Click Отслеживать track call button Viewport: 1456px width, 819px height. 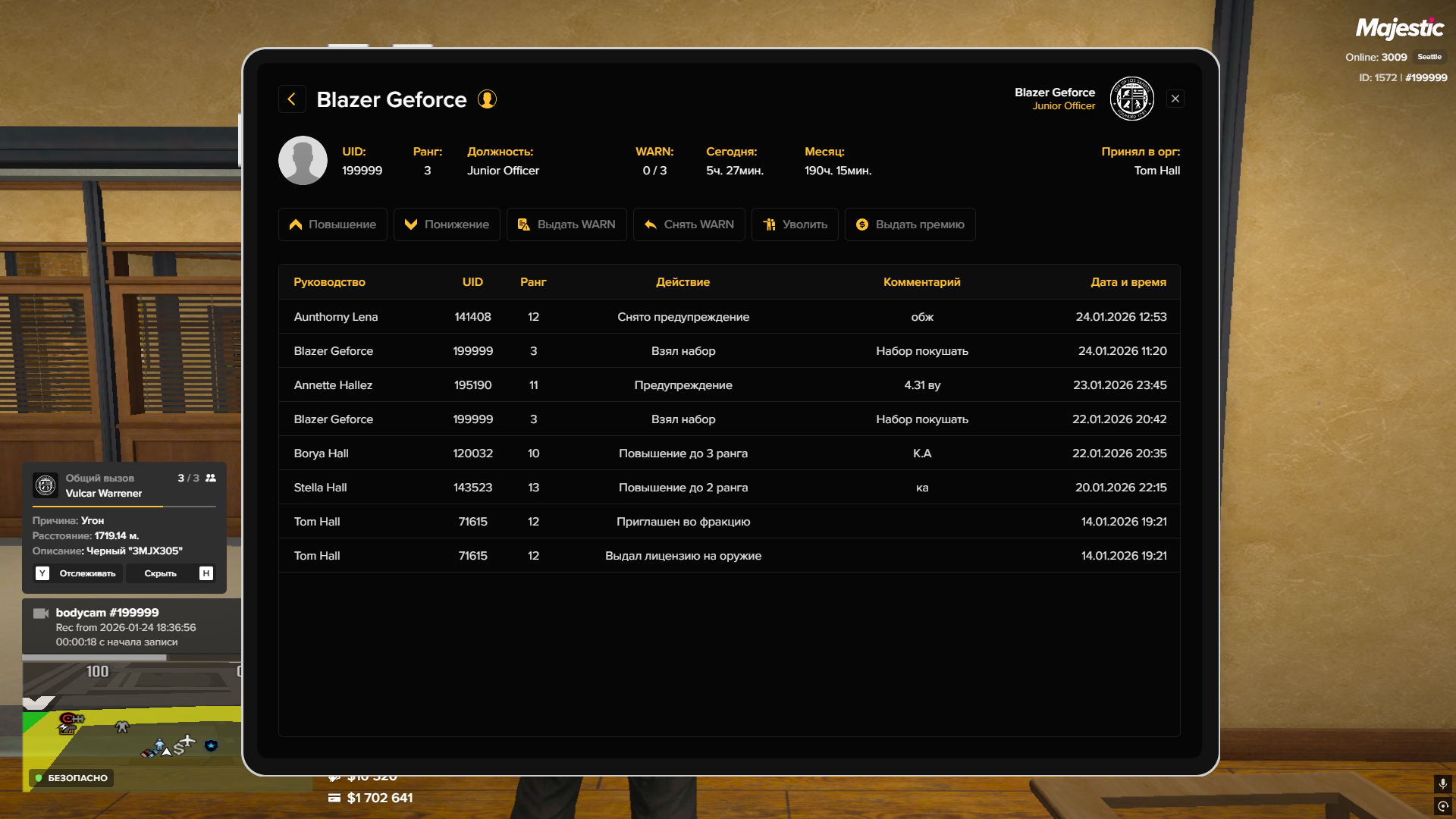click(x=87, y=573)
